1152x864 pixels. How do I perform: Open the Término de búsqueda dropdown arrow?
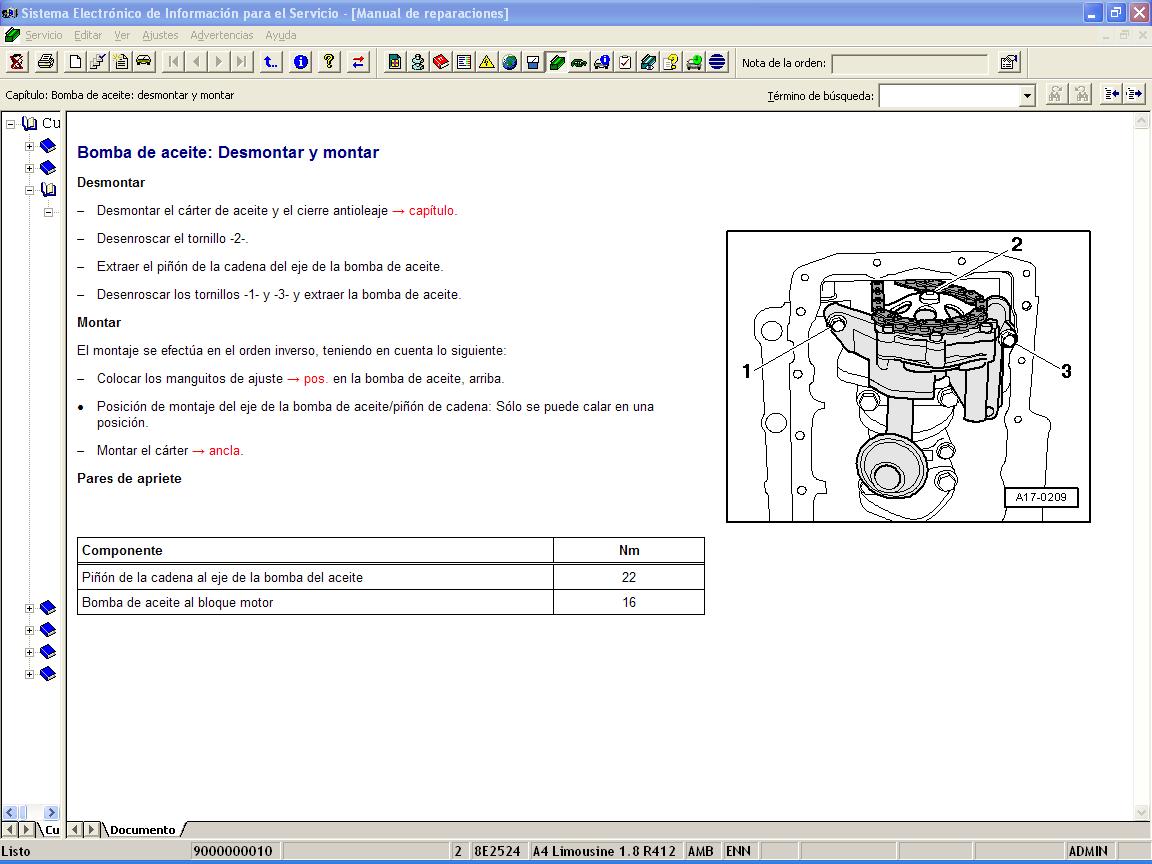tap(1027, 96)
